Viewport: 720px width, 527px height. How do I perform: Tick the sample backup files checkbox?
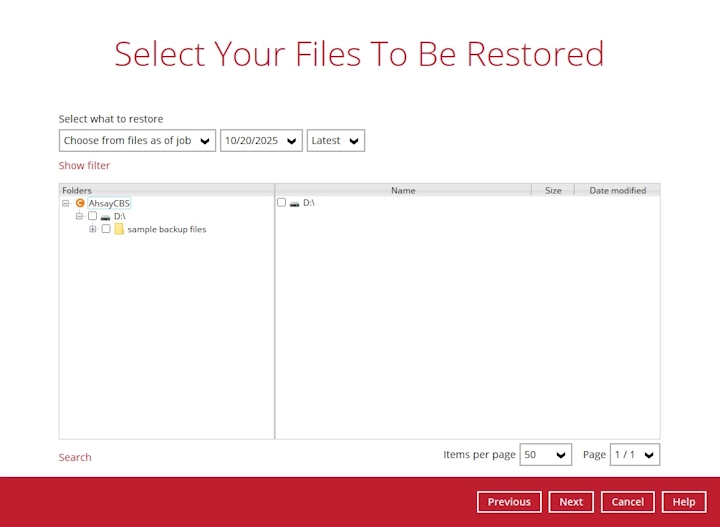pyautogui.click(x=106, y=229)
